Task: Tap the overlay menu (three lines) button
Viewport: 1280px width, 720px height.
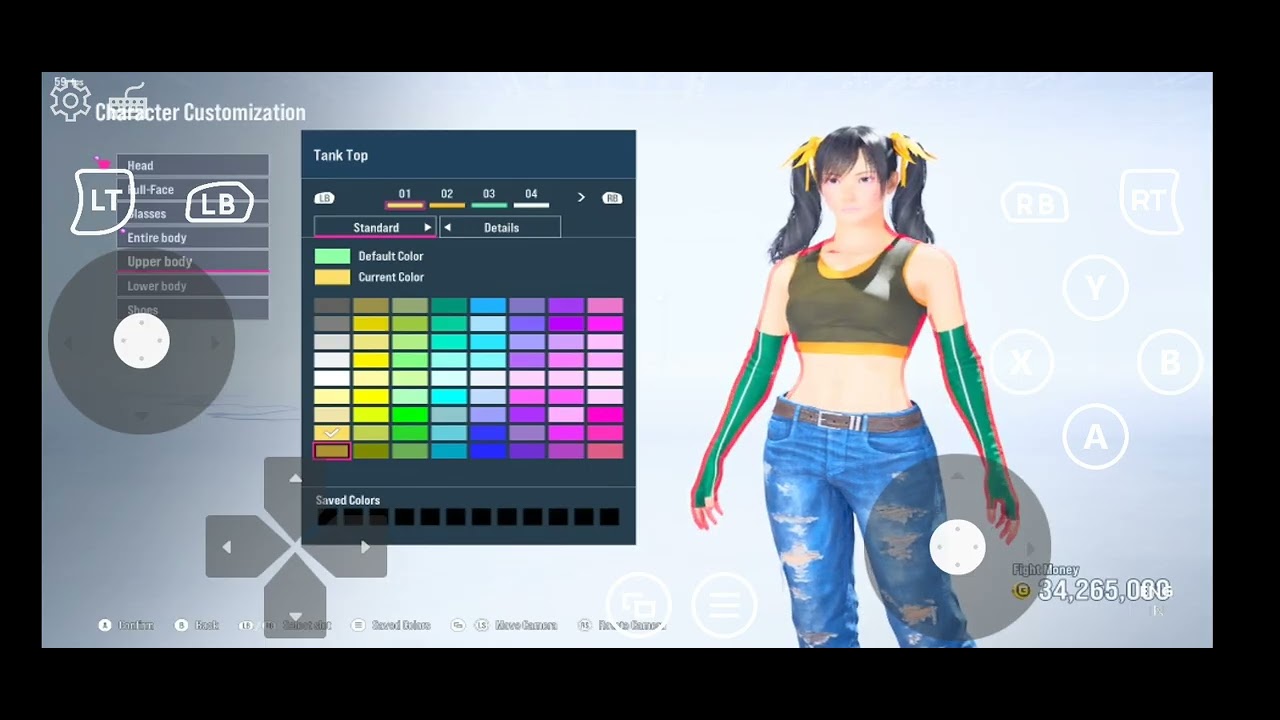Action: (x=725, y=605)
